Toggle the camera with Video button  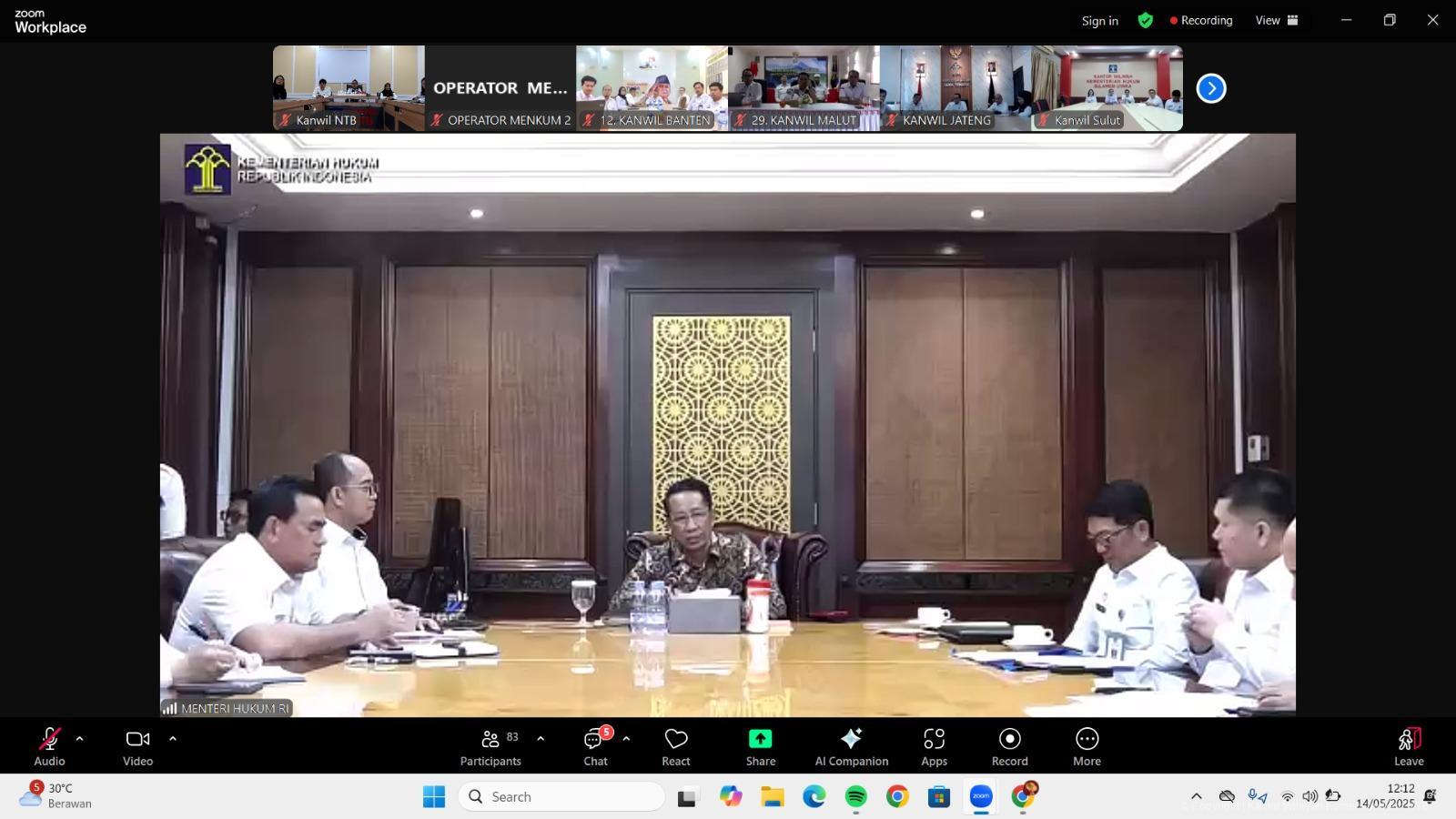coord(137,746)
